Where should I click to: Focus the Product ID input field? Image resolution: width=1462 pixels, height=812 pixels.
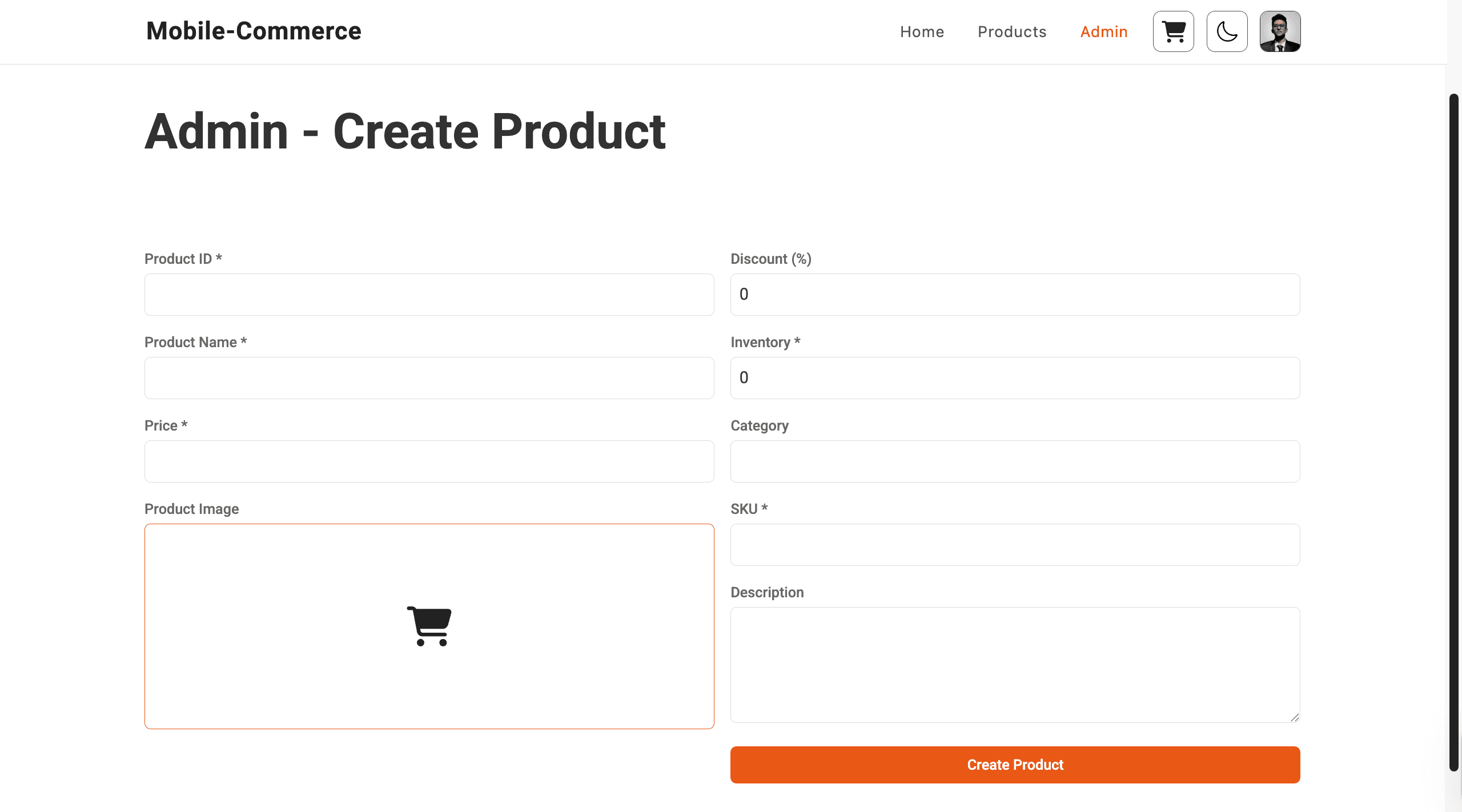pyautogui.click(x=429, y=294)
